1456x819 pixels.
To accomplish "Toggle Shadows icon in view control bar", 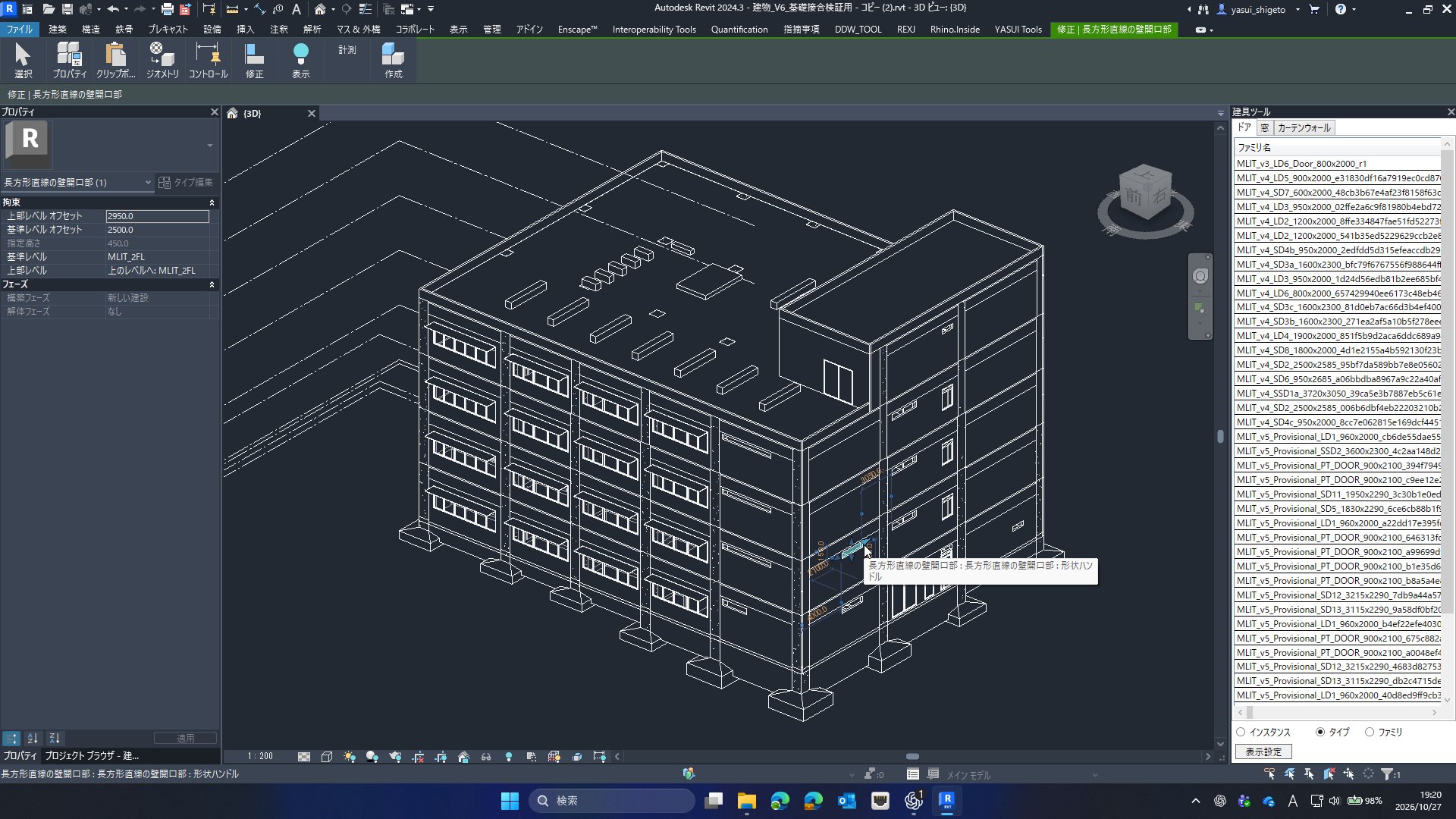I will coord(372,757).
